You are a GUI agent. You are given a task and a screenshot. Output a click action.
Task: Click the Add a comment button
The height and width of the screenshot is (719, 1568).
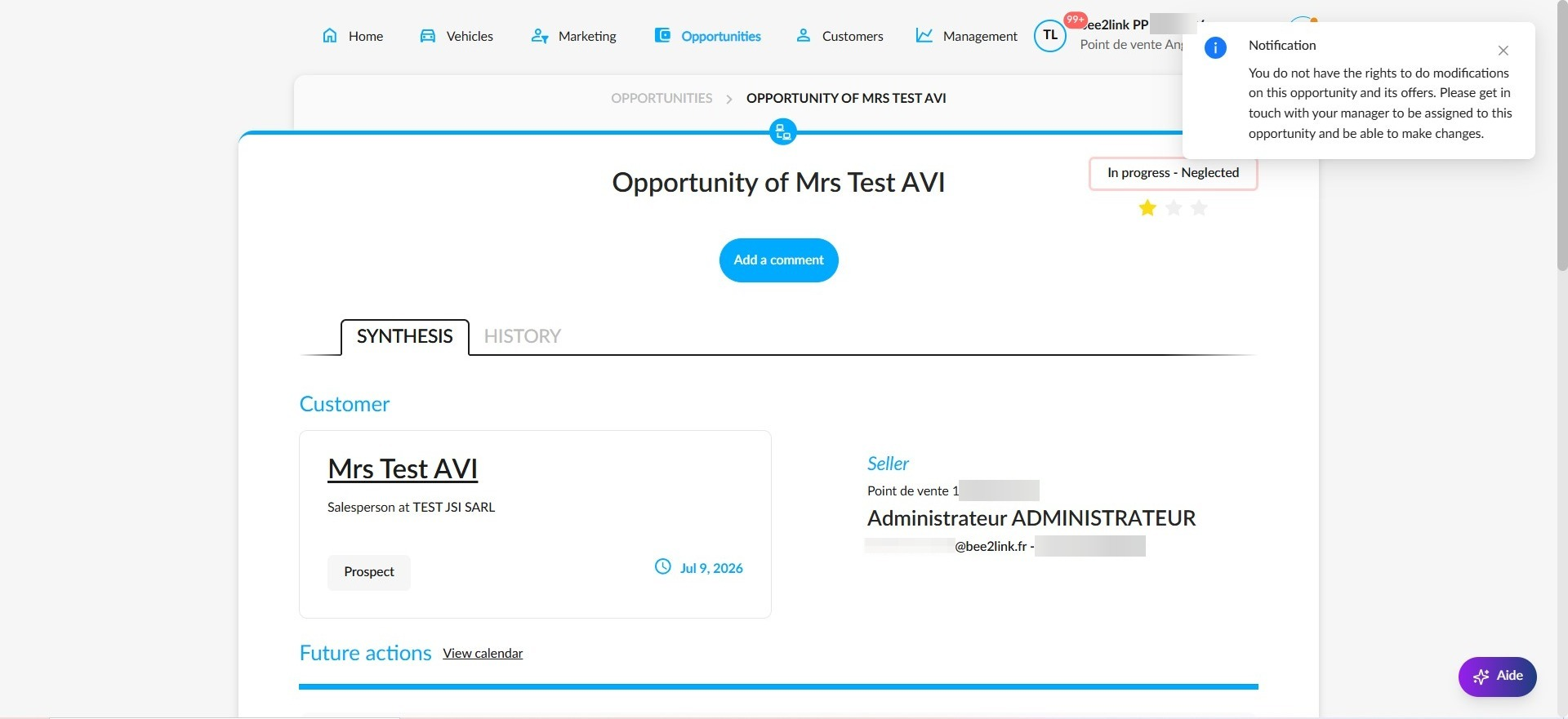tap(779, 260)
